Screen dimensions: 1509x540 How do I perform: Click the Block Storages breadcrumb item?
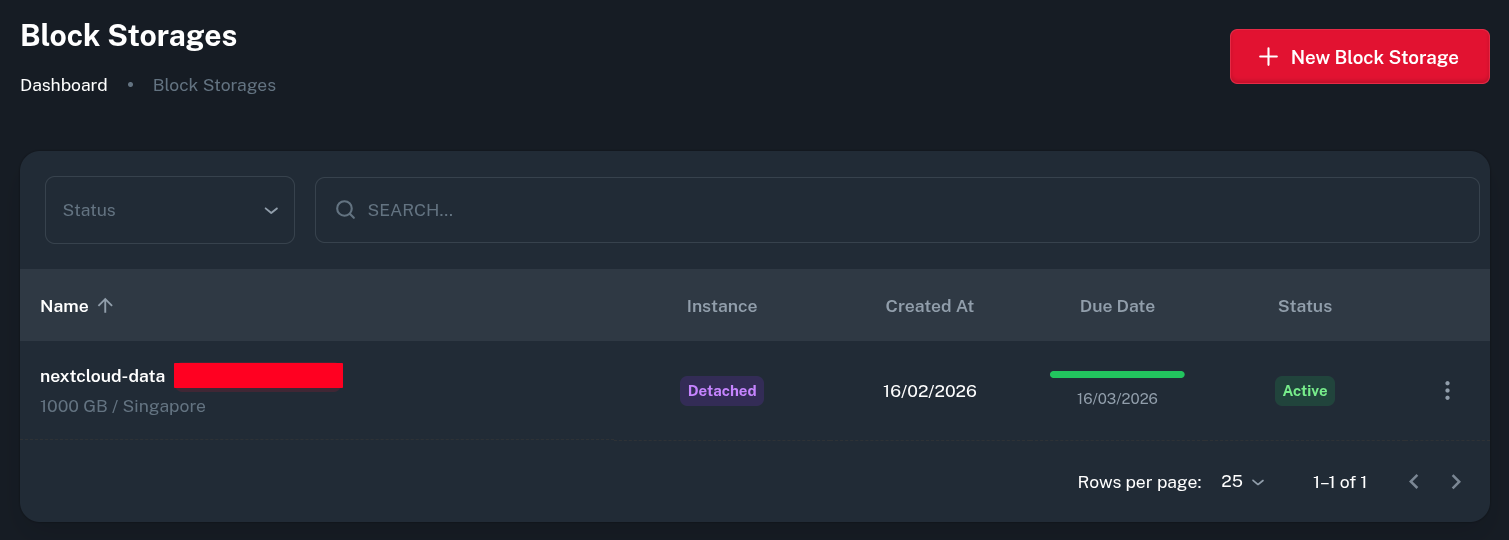click(x=214, y=85)
